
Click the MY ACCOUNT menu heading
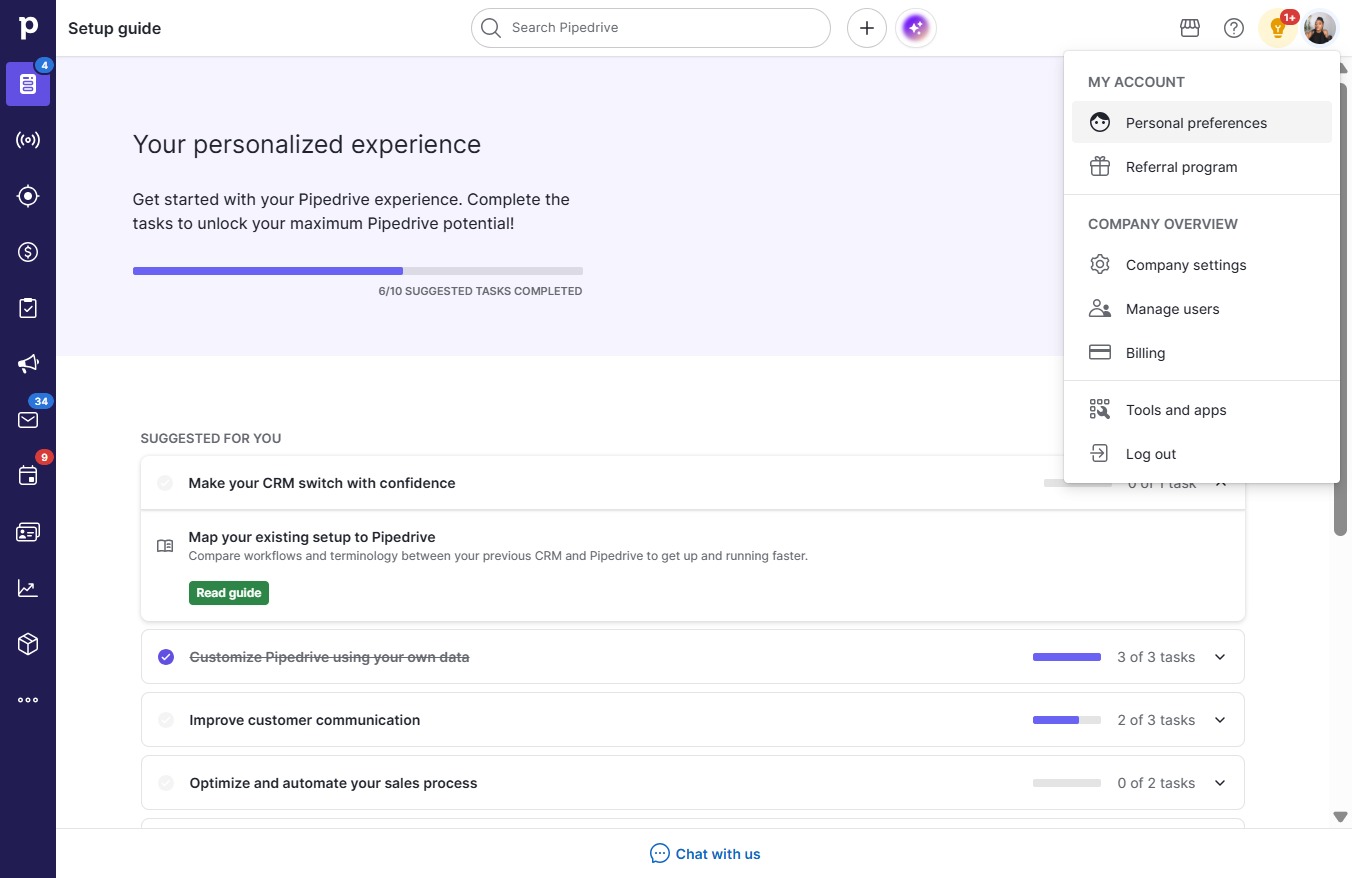coord(1136,82)
